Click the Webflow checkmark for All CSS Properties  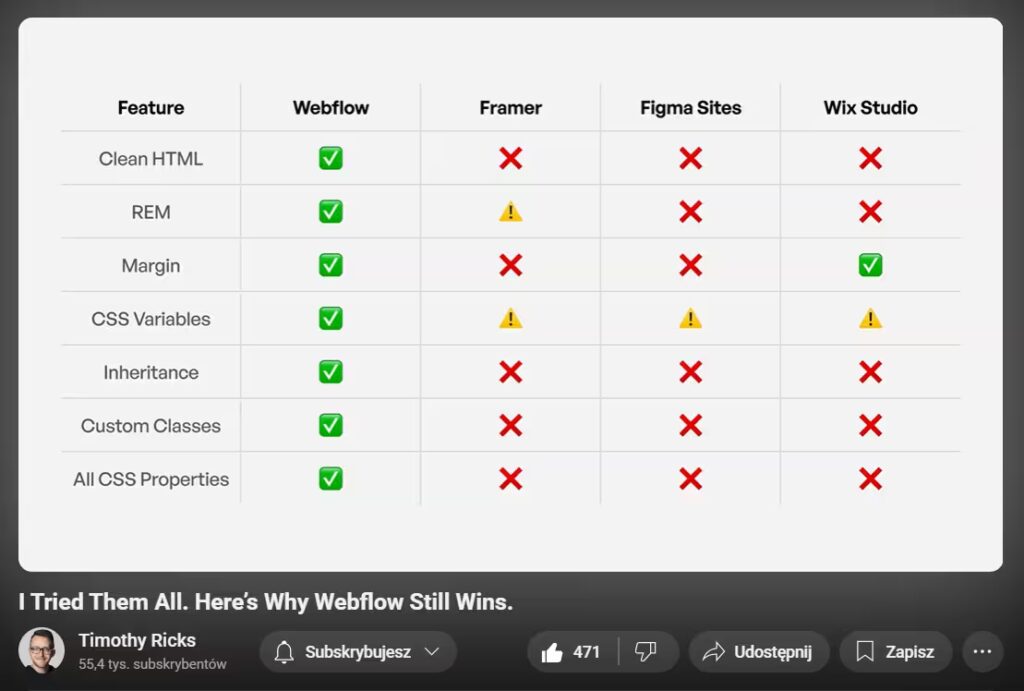[x=330, y=479]
